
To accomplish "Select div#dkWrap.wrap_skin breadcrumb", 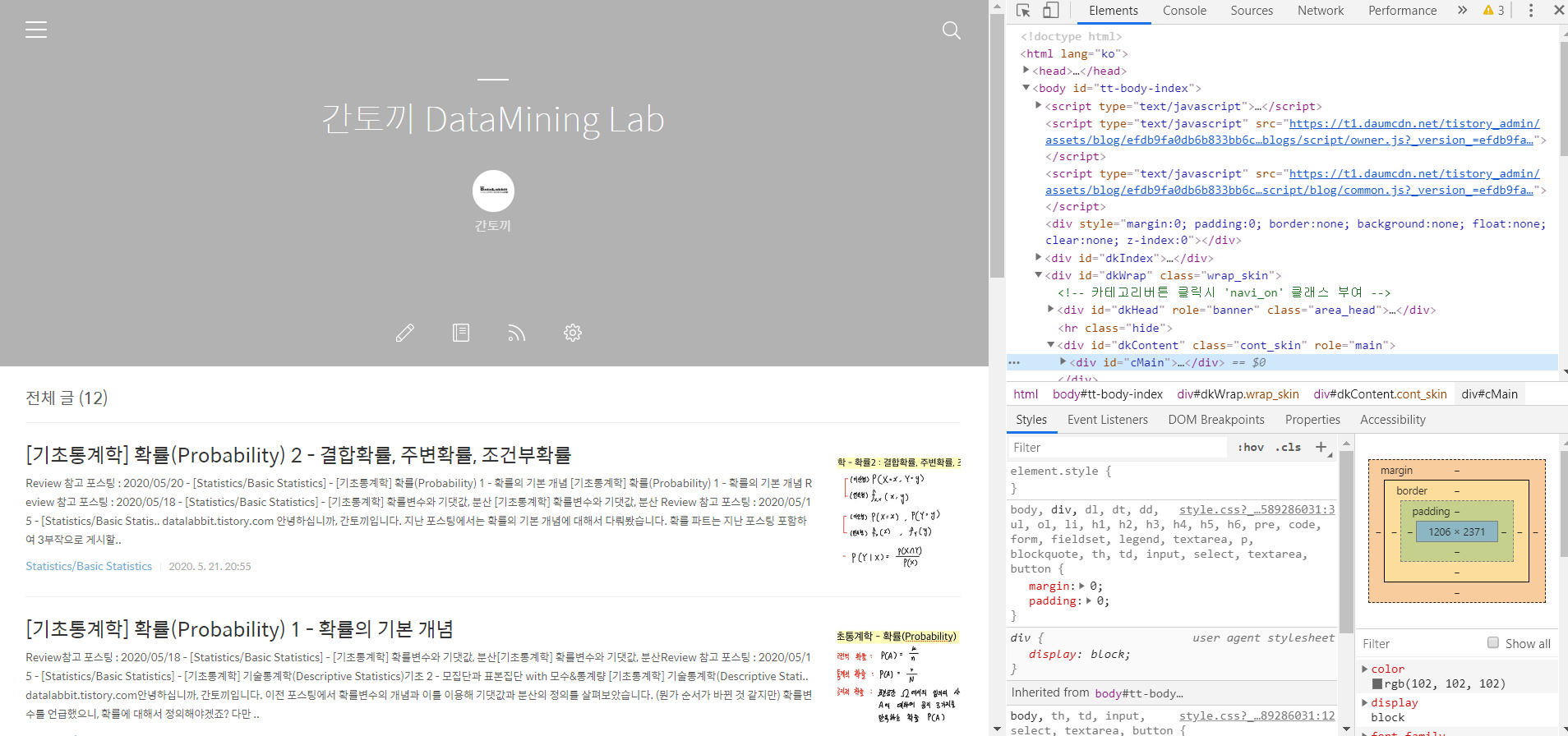I will click(x=1238, y=394).
